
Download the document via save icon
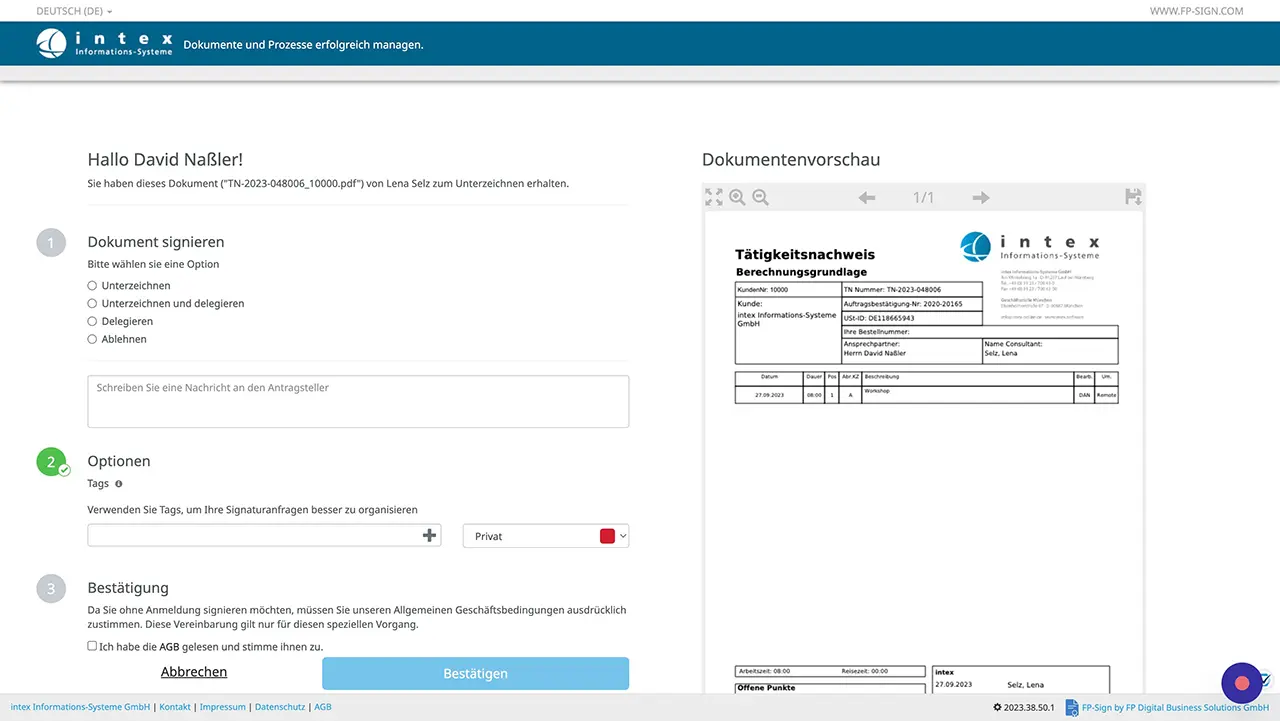pos(1133,197)
